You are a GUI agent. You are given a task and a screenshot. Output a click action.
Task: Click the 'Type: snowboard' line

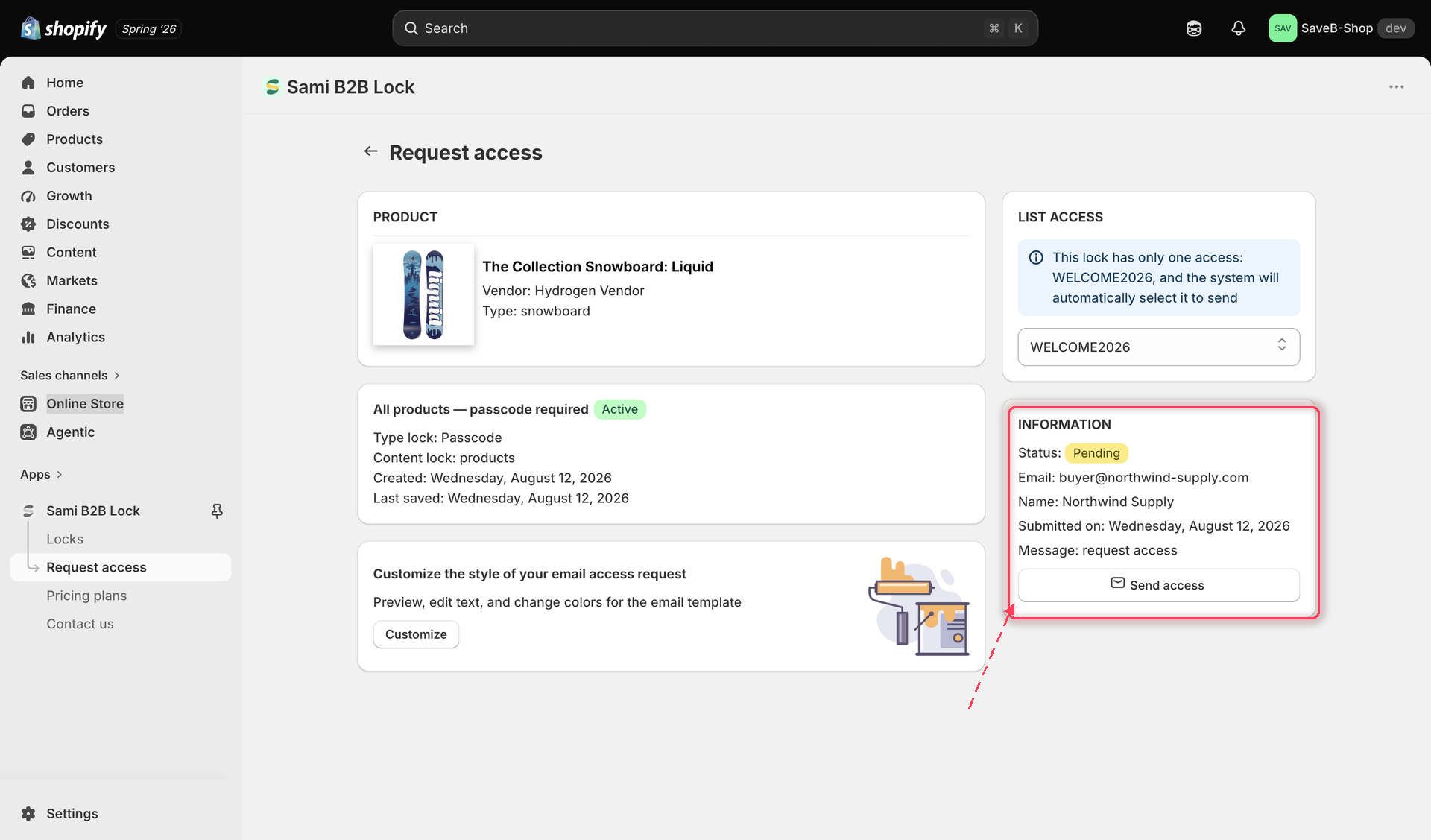[536, 312]
